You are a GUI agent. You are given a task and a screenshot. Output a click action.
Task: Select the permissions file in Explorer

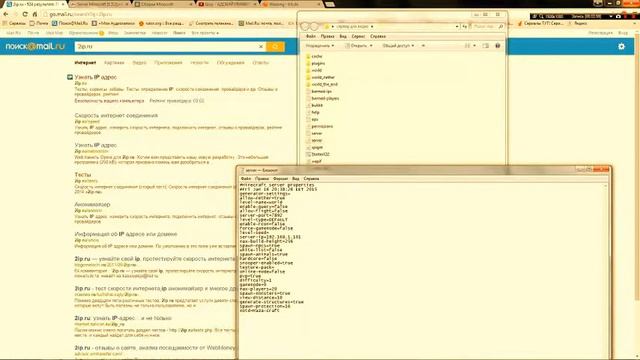click(319, 127)
